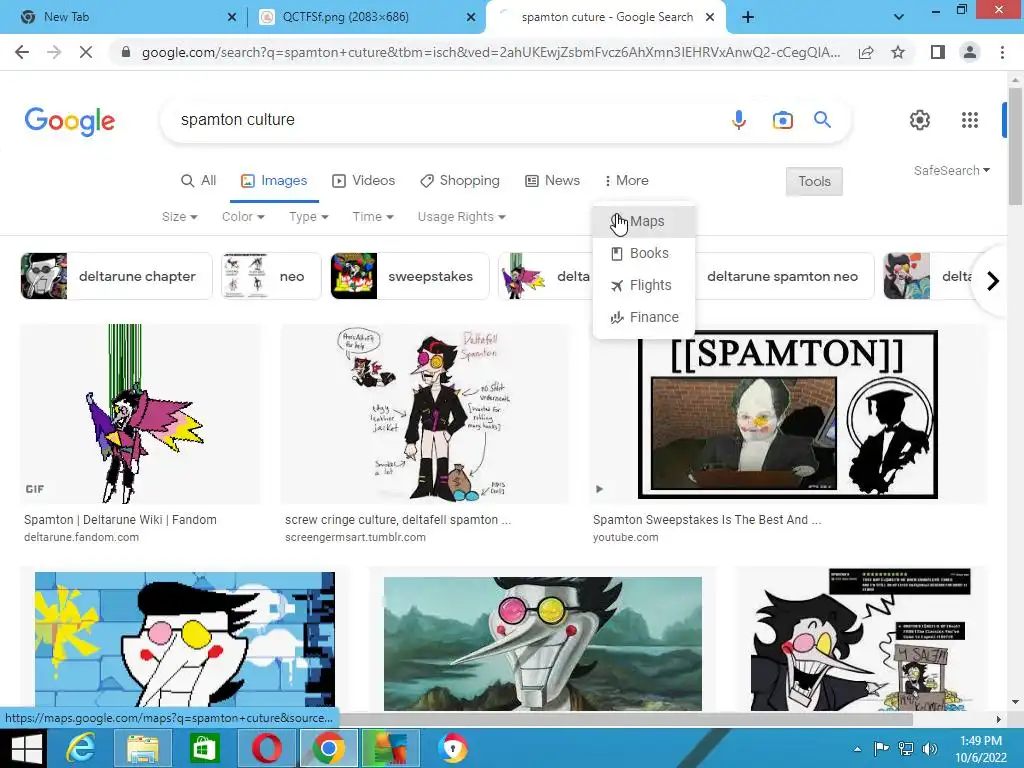The image size is (1024, 768).
Task: Switch to the Shopping tab
Action: 459,180
